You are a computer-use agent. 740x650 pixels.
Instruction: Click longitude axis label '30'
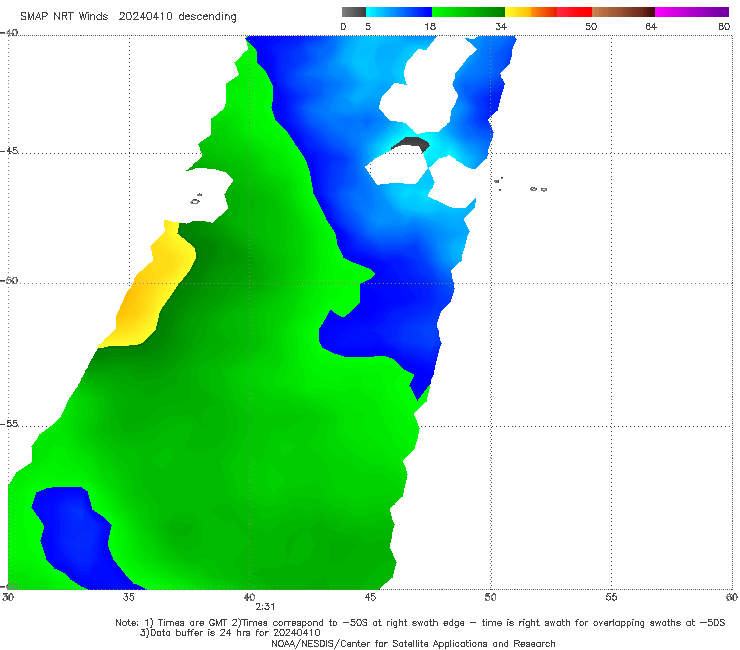coord(8,597)
